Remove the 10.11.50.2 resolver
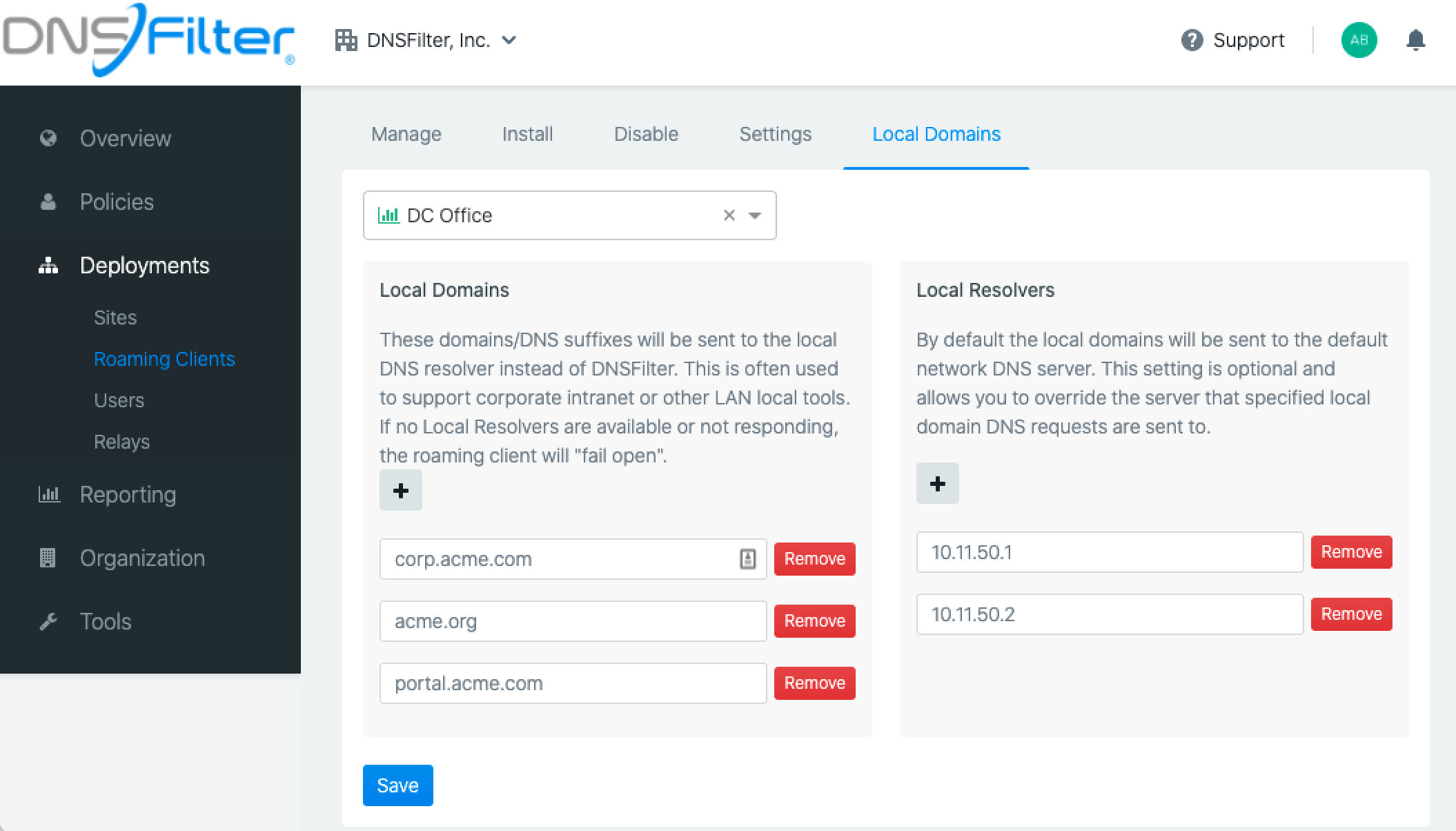This screenshot has height=831, width=1456. point(1352,614)
